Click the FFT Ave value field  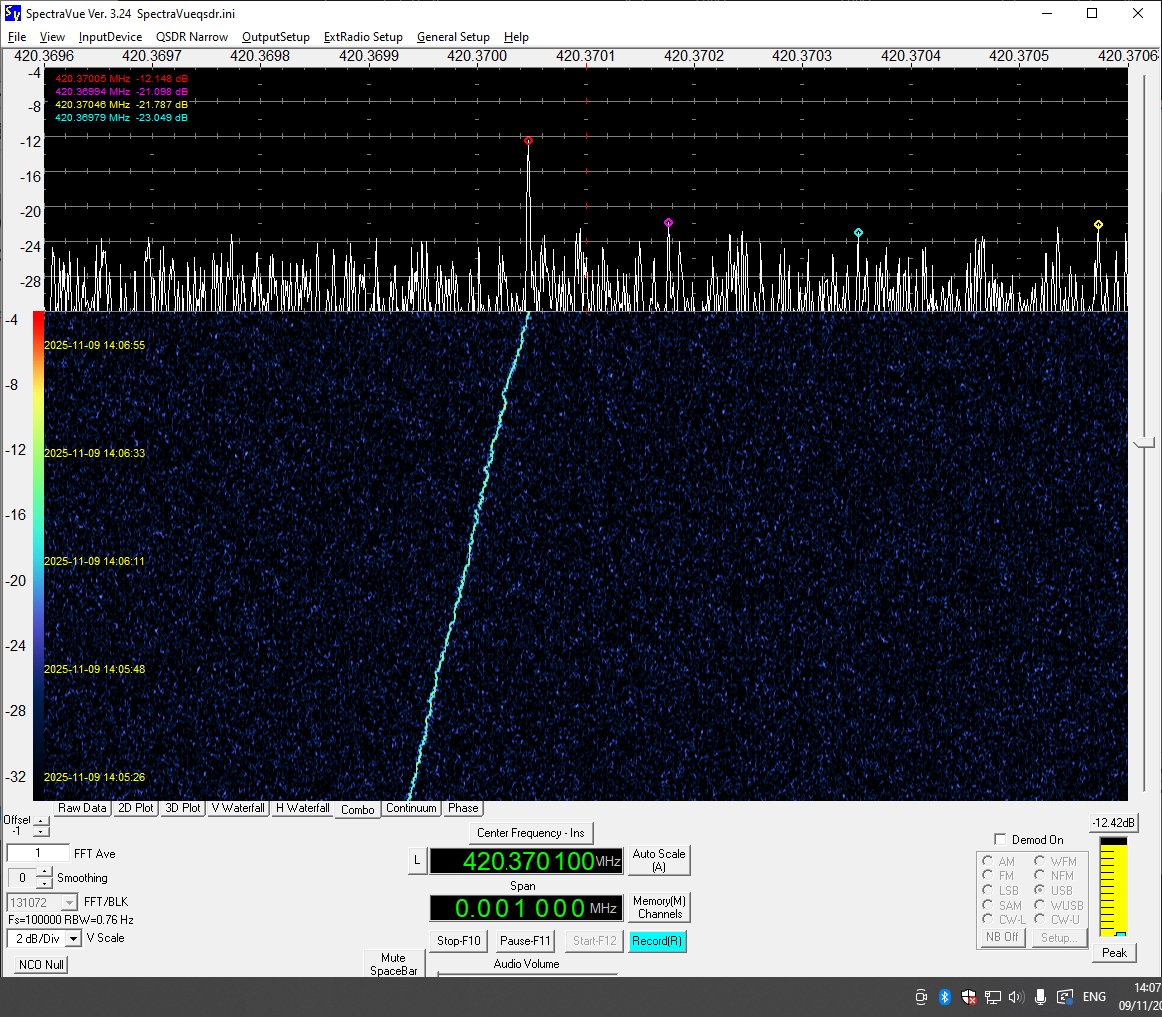click(x=37, y=853)
